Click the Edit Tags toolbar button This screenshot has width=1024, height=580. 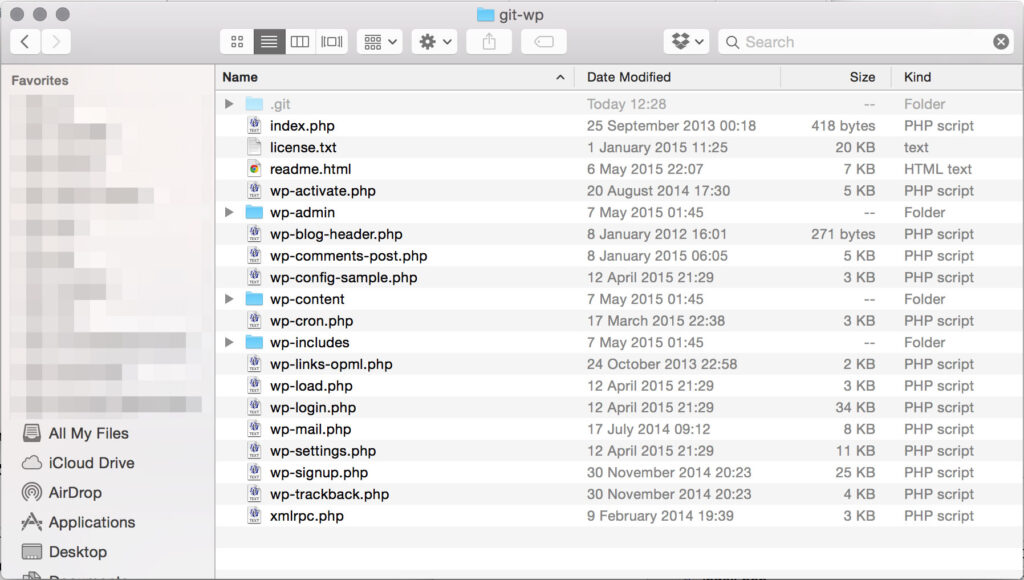tap(544, 42)
